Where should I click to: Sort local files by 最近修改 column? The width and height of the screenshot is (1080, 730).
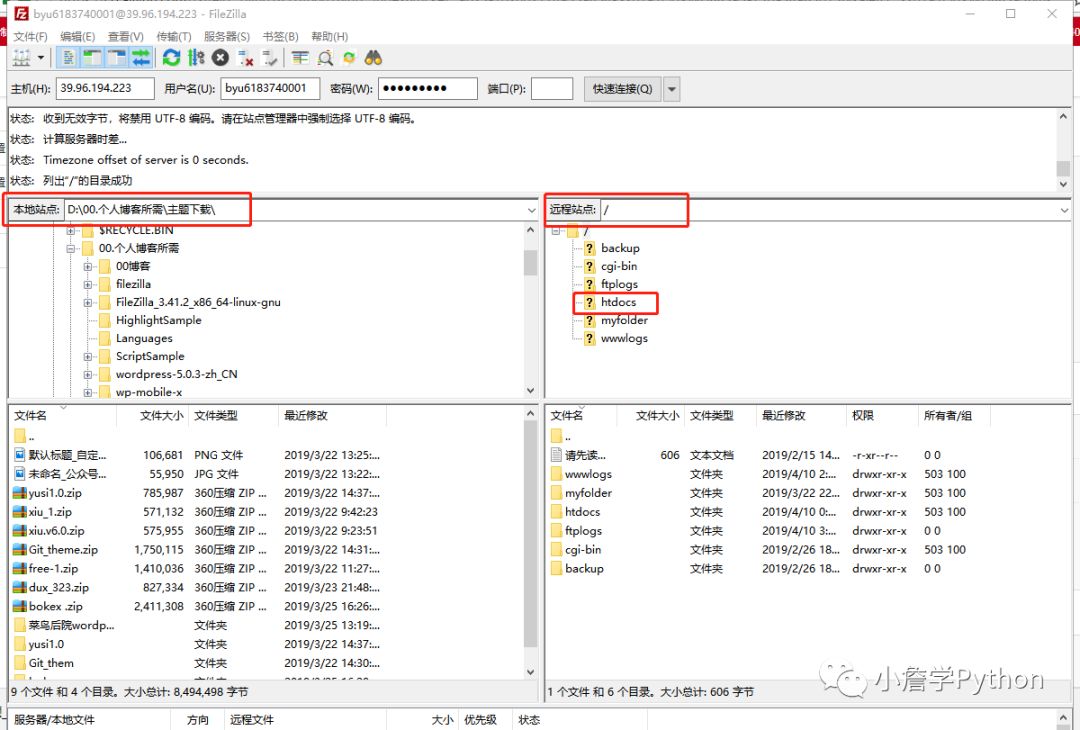pos(332,415)
